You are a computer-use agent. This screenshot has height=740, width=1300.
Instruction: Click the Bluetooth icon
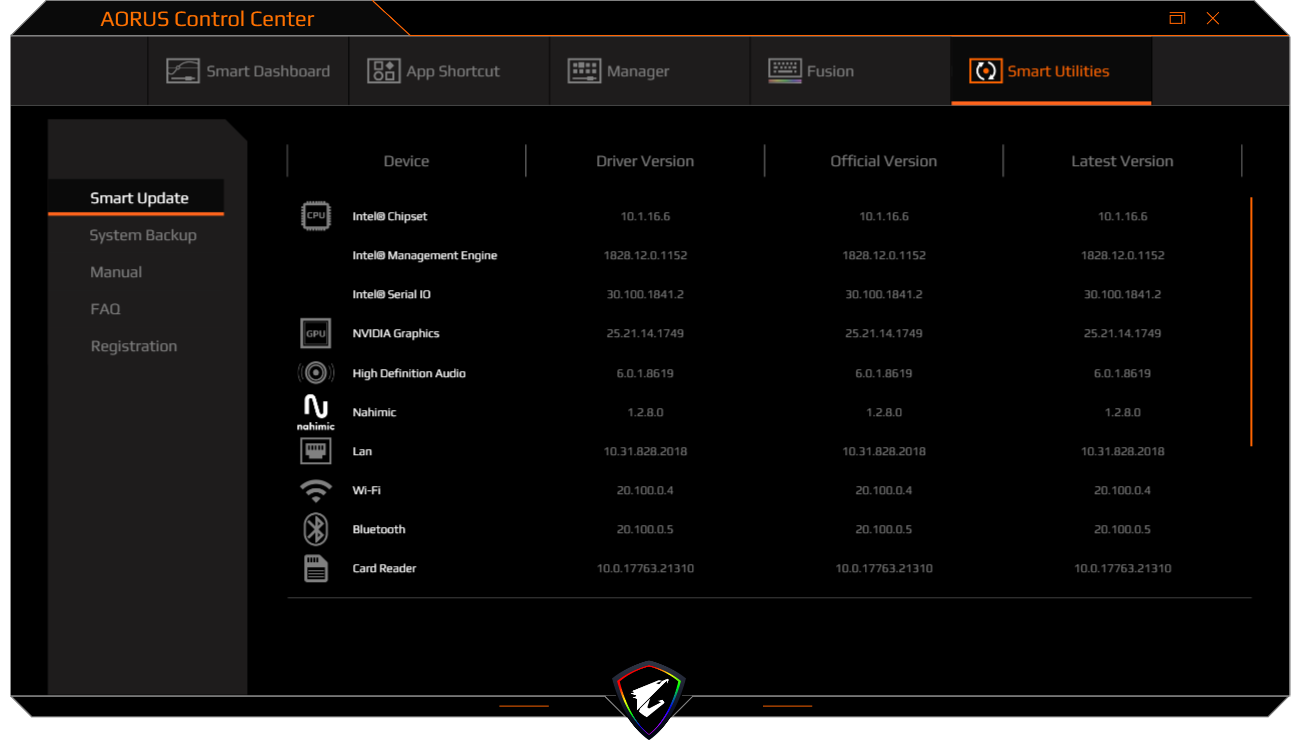click(x=316, y=529)
